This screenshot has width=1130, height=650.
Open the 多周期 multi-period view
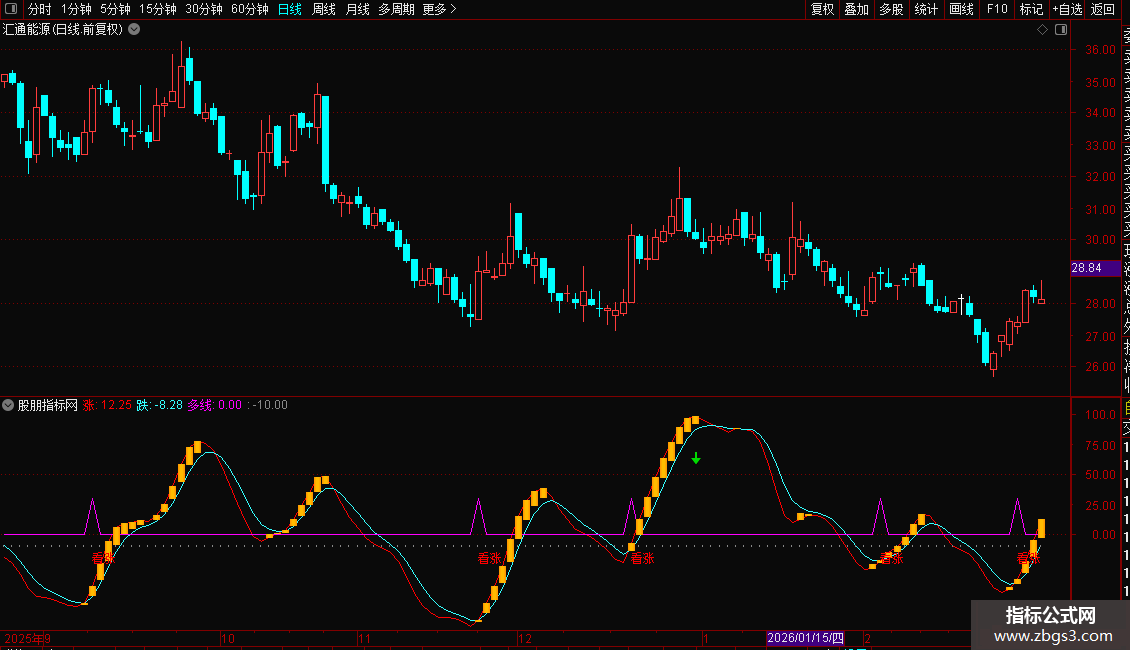pos(396,9)
